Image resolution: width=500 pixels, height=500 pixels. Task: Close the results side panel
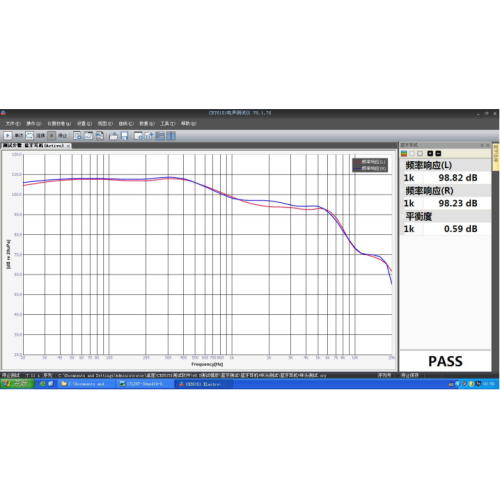pos(488,145)
